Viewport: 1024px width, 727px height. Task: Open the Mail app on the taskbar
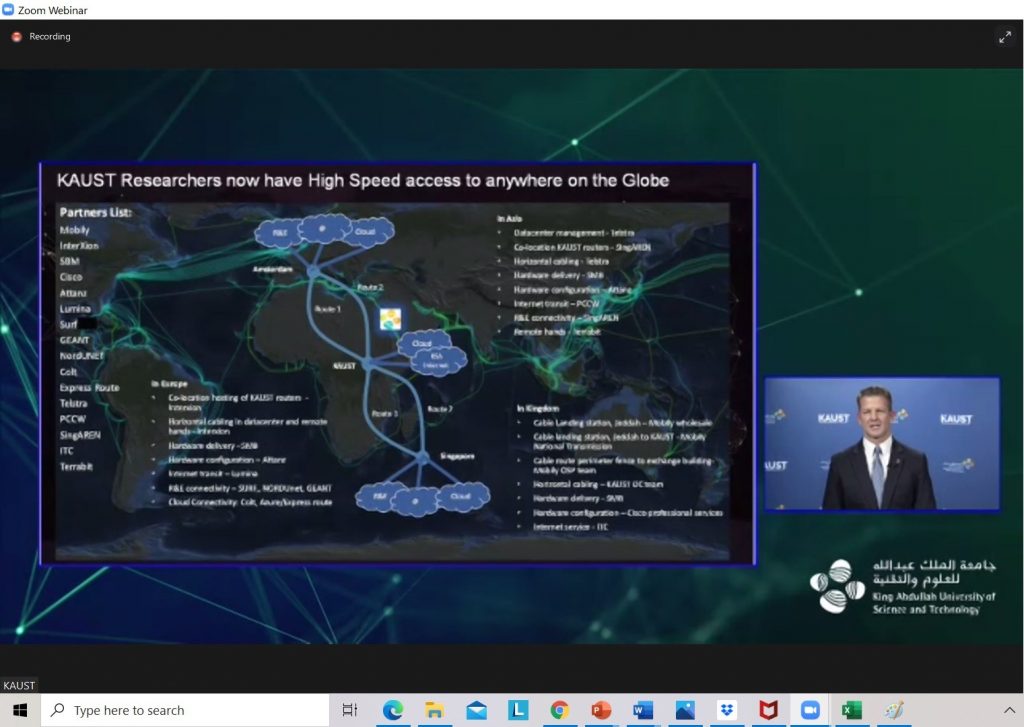tap(476, 710)
